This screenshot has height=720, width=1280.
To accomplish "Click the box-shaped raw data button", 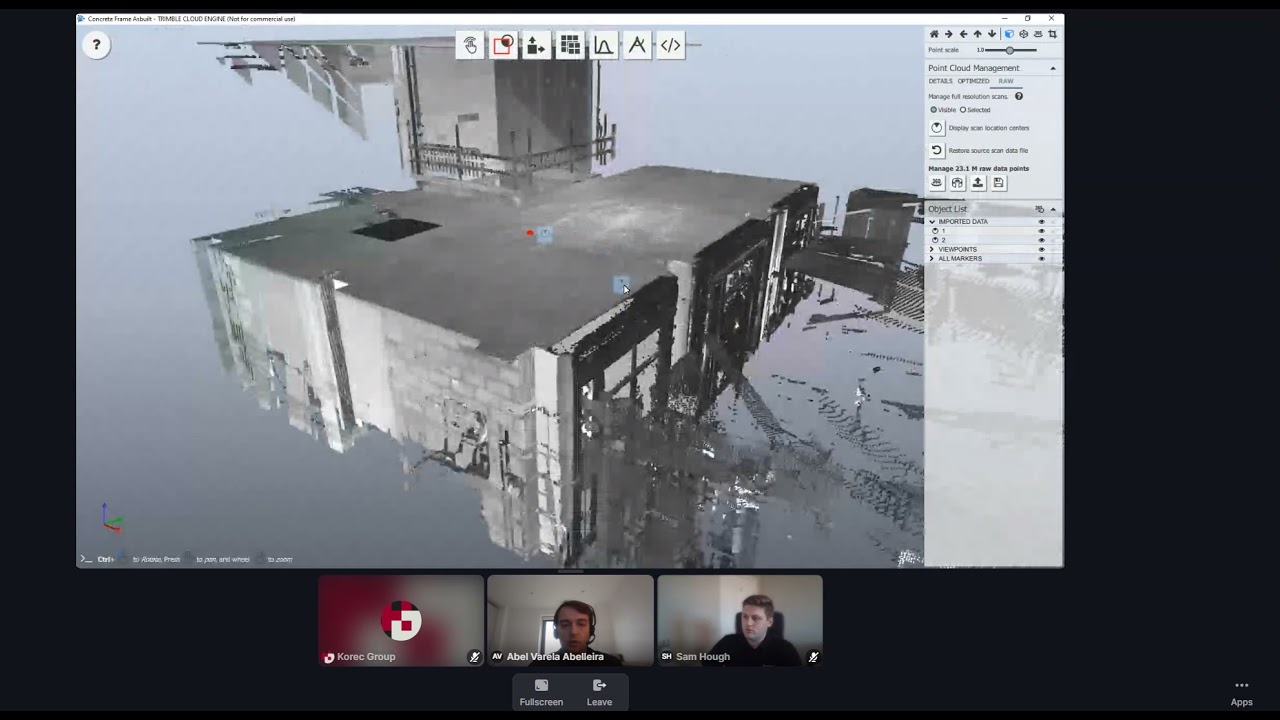I will pyautogui.click(x=957, y=183).
